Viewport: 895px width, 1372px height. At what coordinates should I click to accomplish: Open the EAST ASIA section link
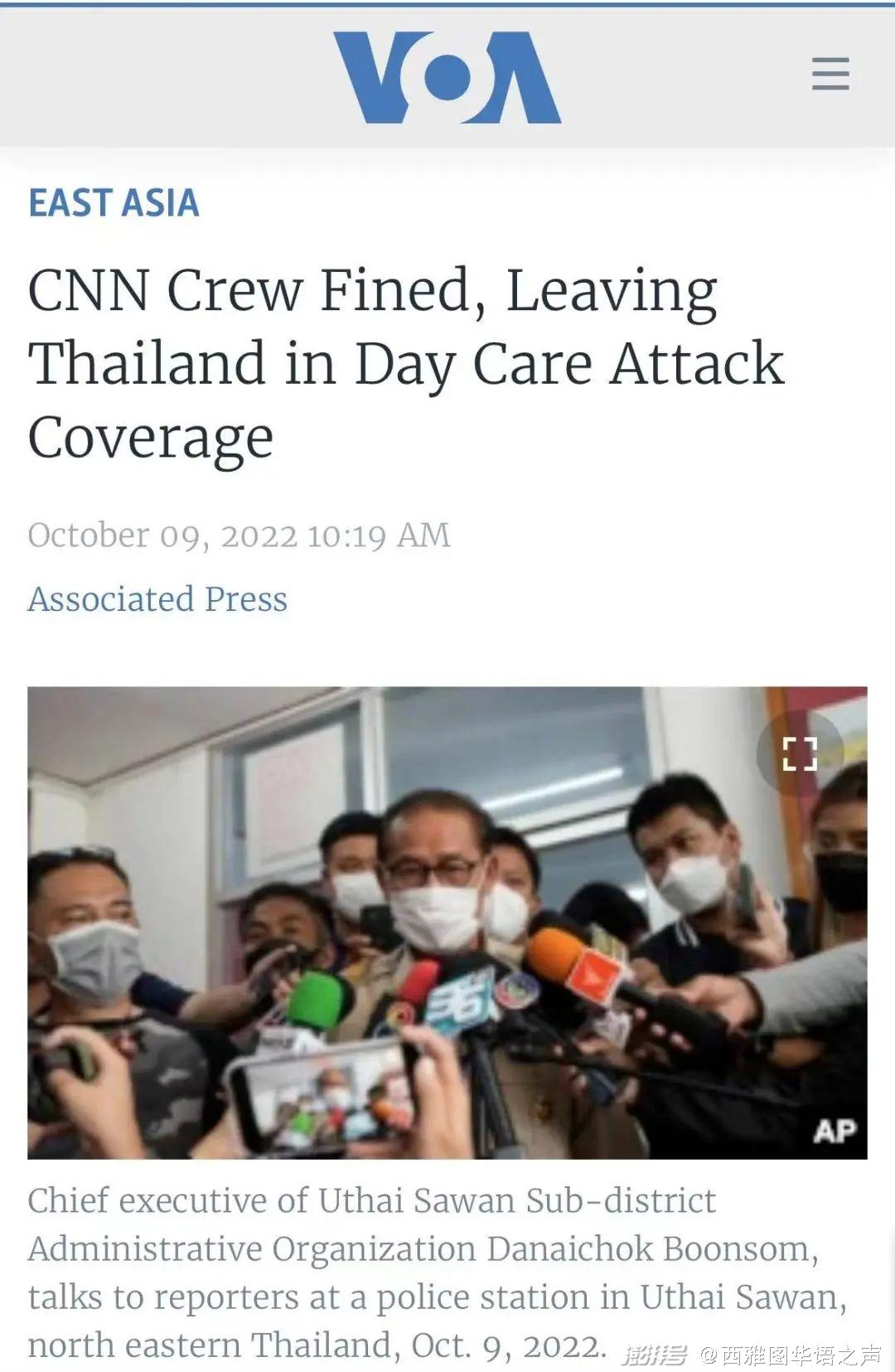click(x=114, y=203)
